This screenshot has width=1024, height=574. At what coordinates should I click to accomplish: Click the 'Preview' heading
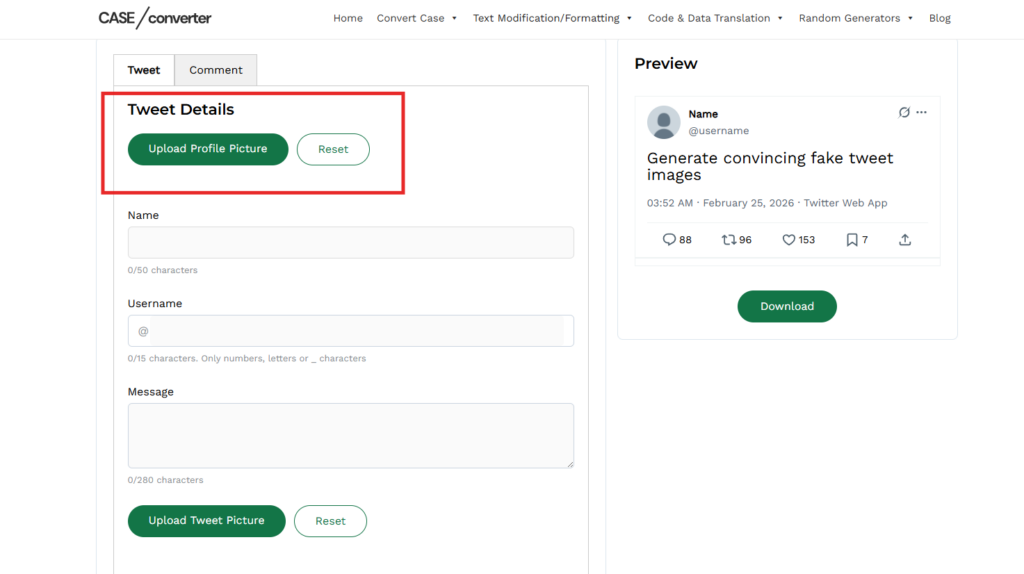point(665,63)
